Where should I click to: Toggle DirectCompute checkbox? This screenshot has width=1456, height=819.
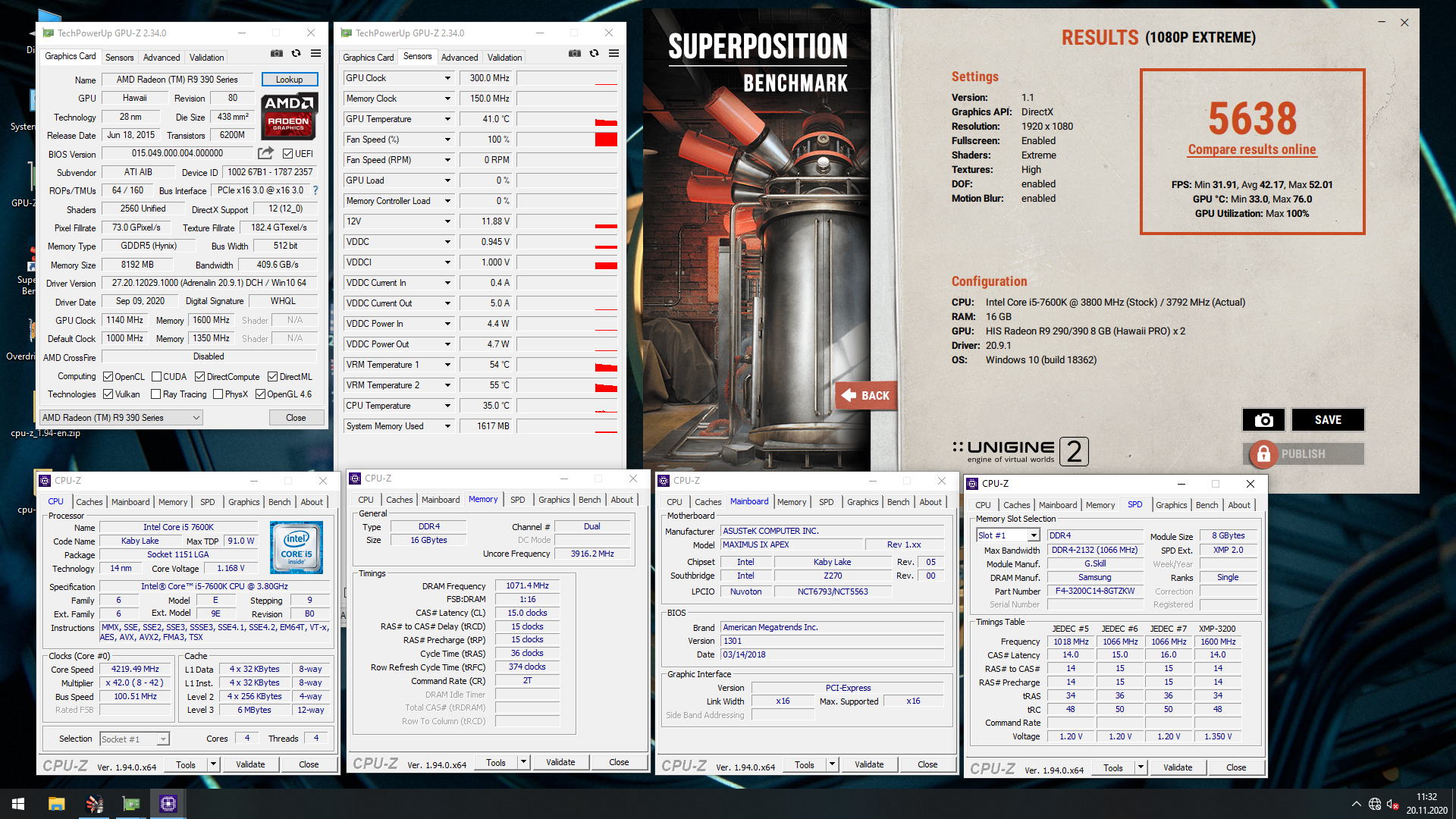199,377
